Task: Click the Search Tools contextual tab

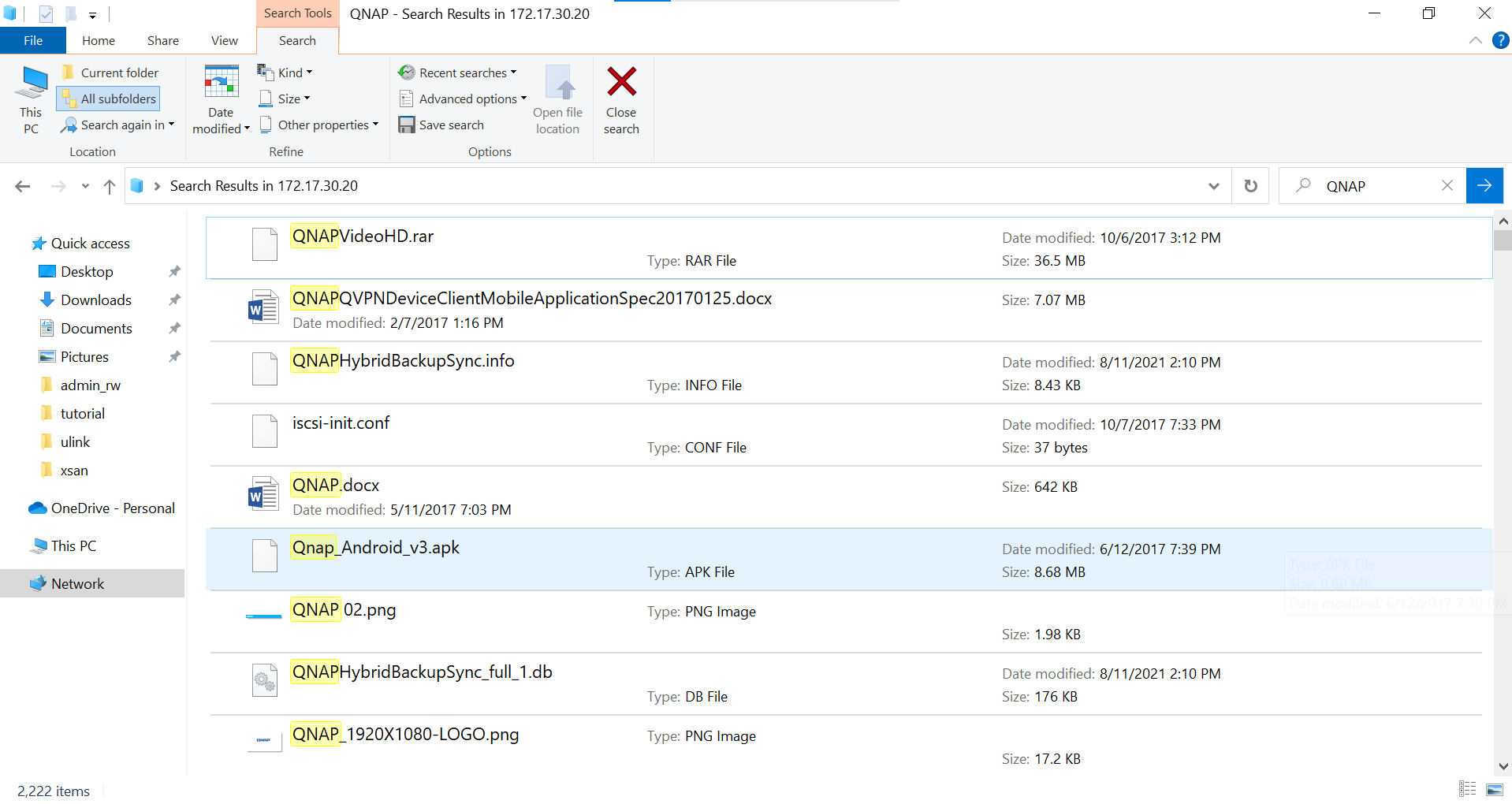Action: pos(297,13)
